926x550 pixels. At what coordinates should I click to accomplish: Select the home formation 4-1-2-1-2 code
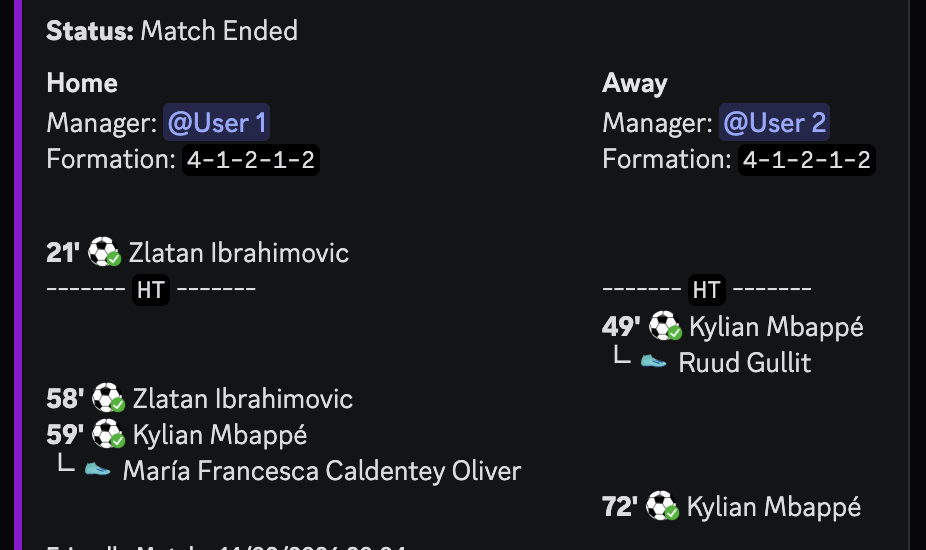click(x=251, y=160)
